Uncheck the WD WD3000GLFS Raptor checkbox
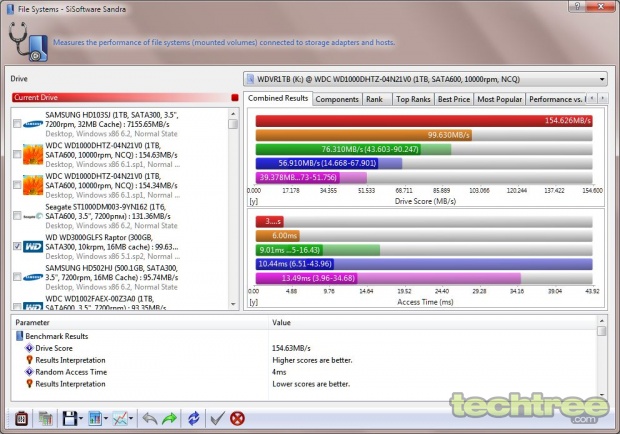The width and height of the screenshot is (620, 434). pos(17,246)
